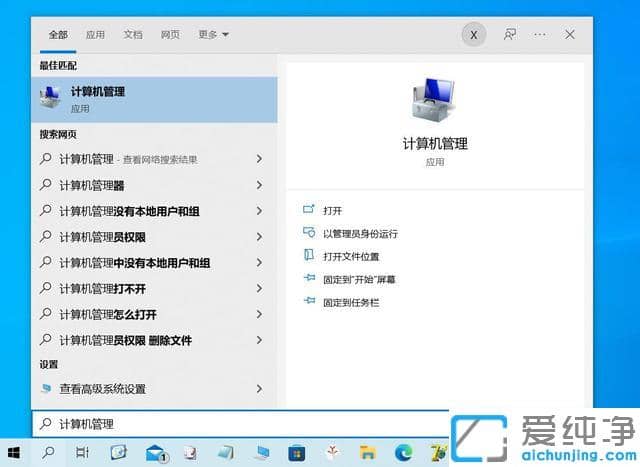The image size is (640, 467).
Task: Click the pin-to-taskbar pin icon
Action: pyautogui.click(x=309, y=301)
